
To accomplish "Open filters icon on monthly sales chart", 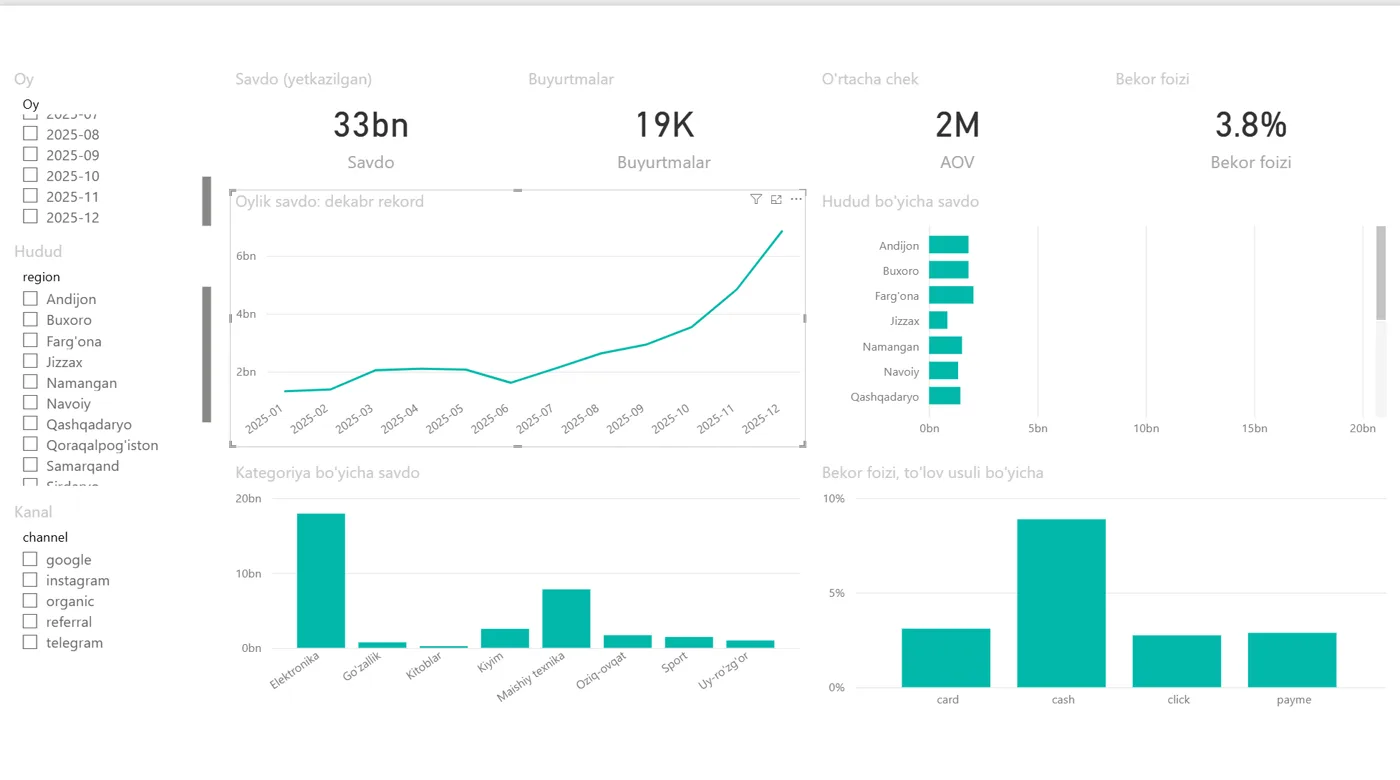I will [x=756, y=200].
